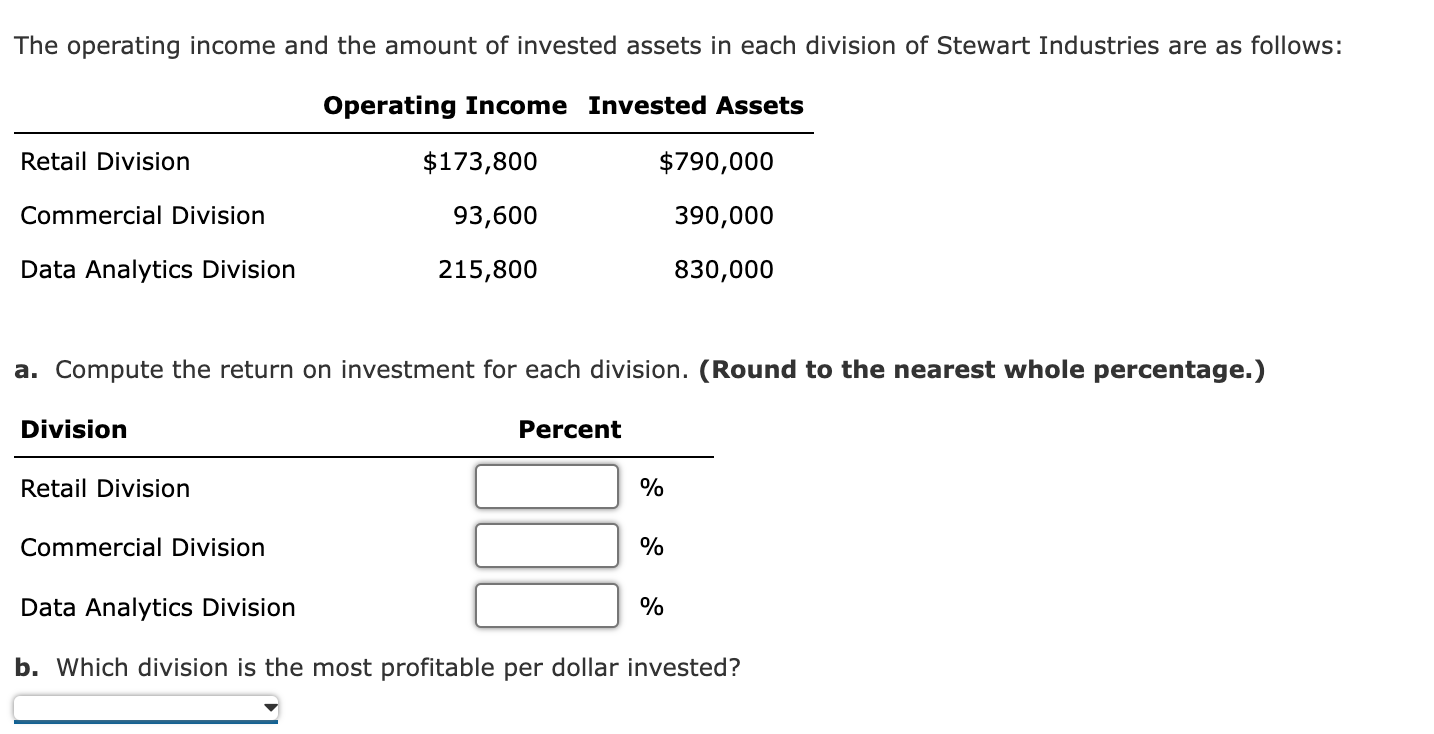Select the $790,000 invested assets value

pos(715,161)
